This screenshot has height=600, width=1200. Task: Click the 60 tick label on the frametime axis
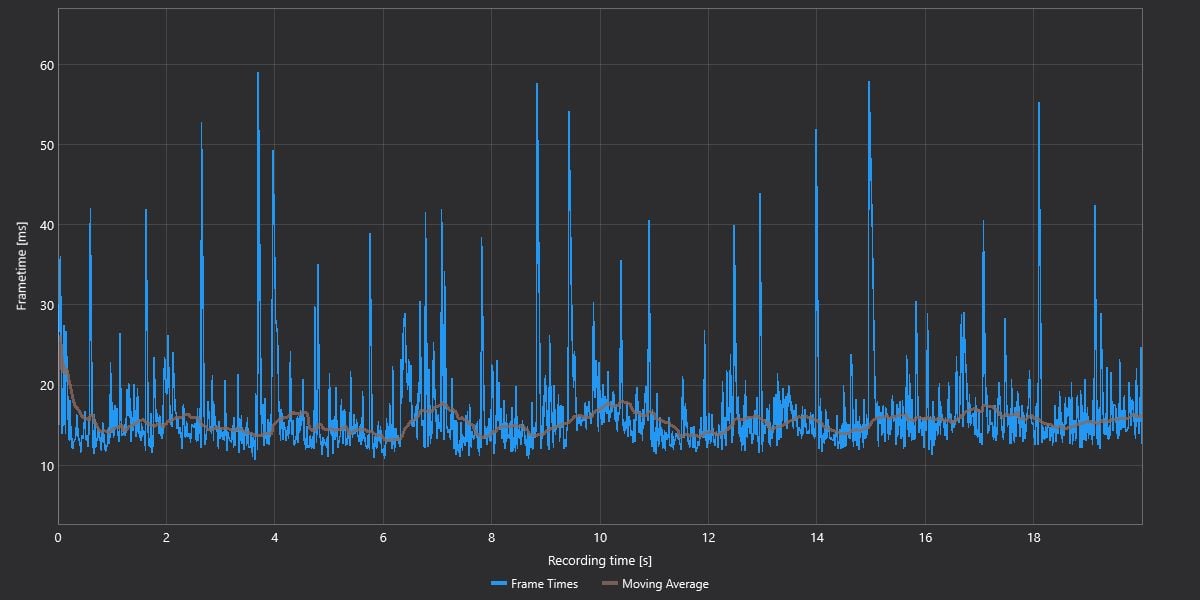48,65
